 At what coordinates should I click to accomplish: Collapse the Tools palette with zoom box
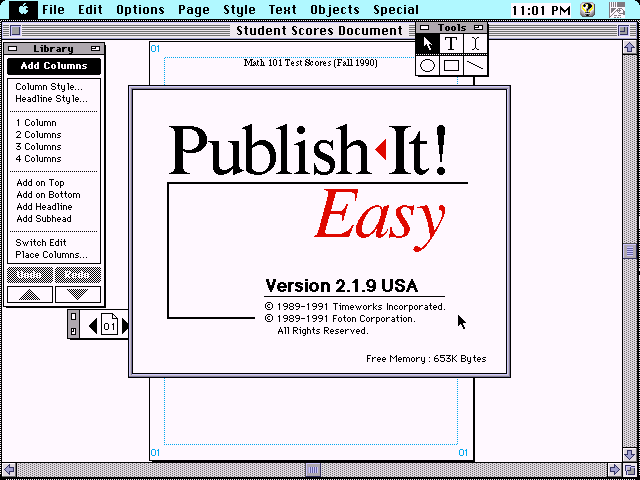point(479,28)
